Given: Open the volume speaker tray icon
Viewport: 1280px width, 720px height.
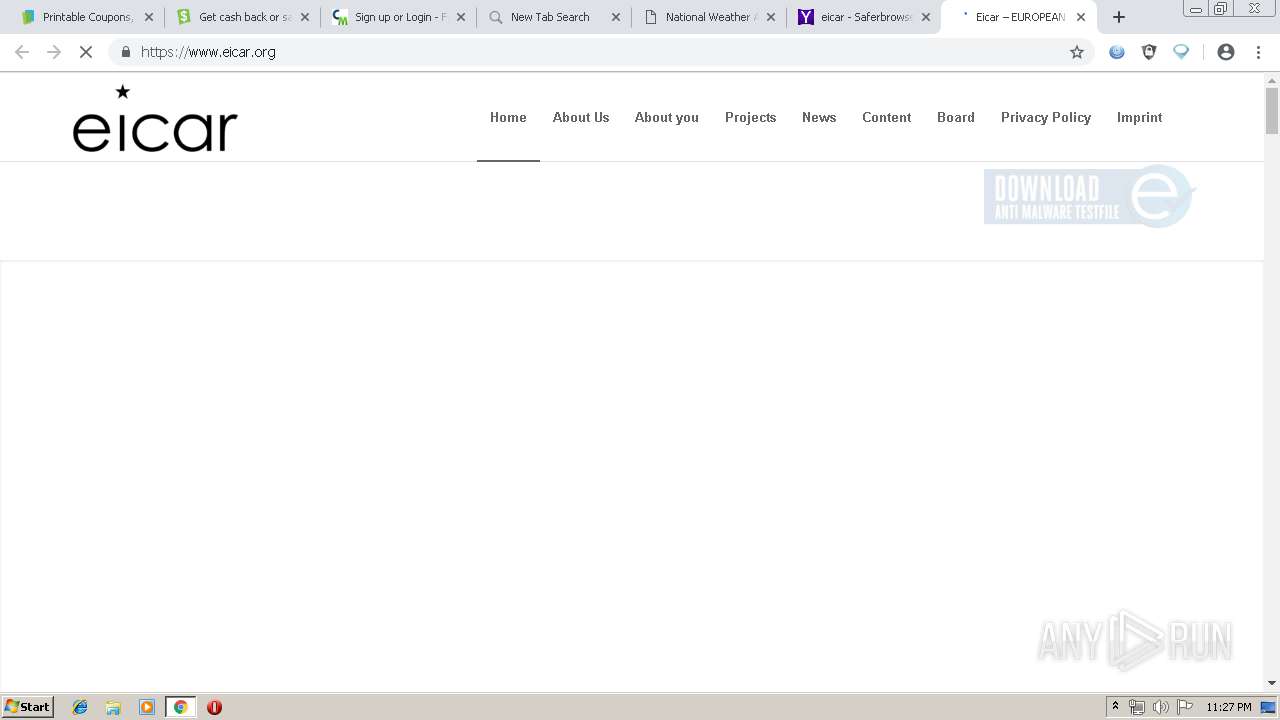Looking at the screenshot, I should [1161, 707].
